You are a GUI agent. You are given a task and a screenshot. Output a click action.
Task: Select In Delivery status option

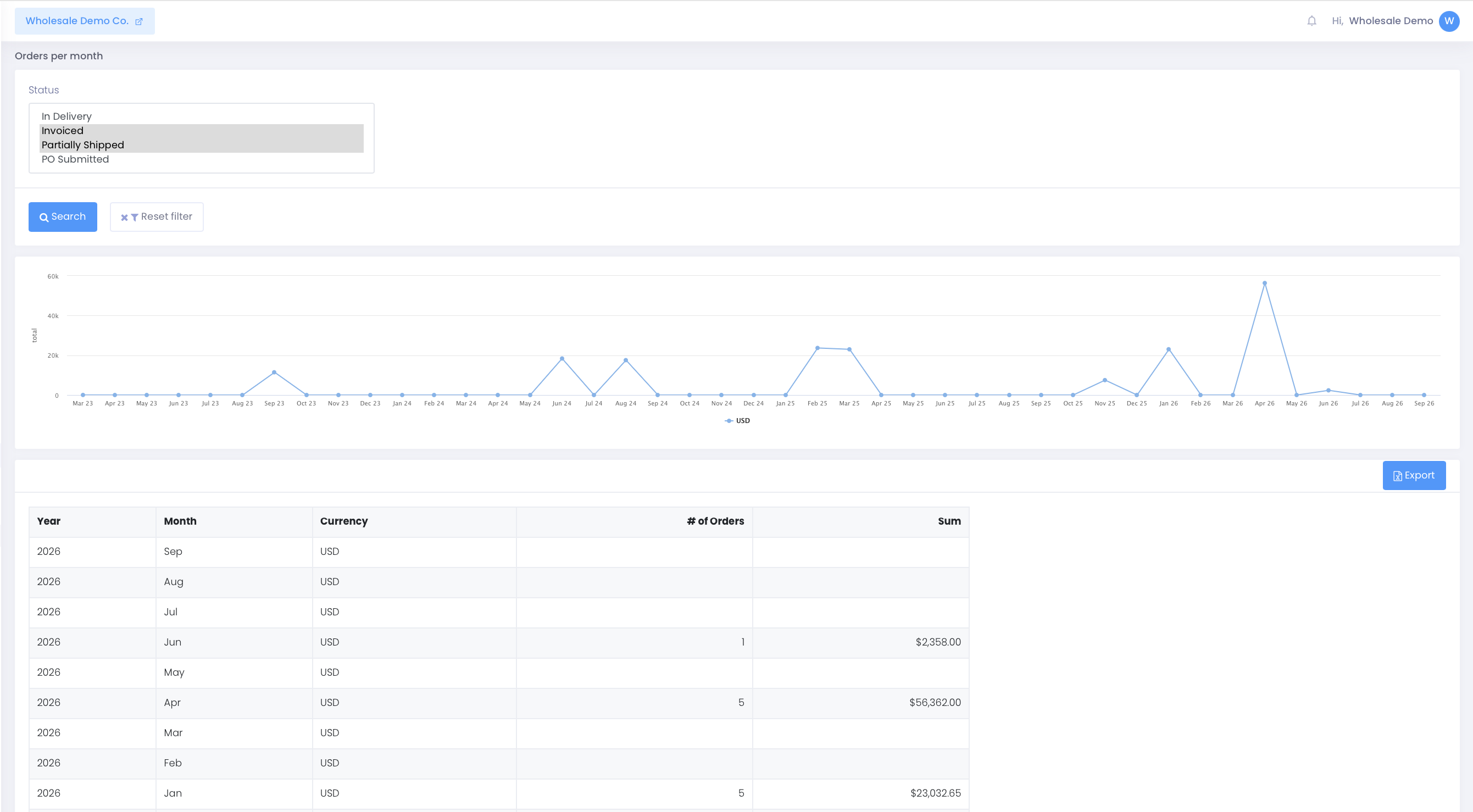[201, 116]
